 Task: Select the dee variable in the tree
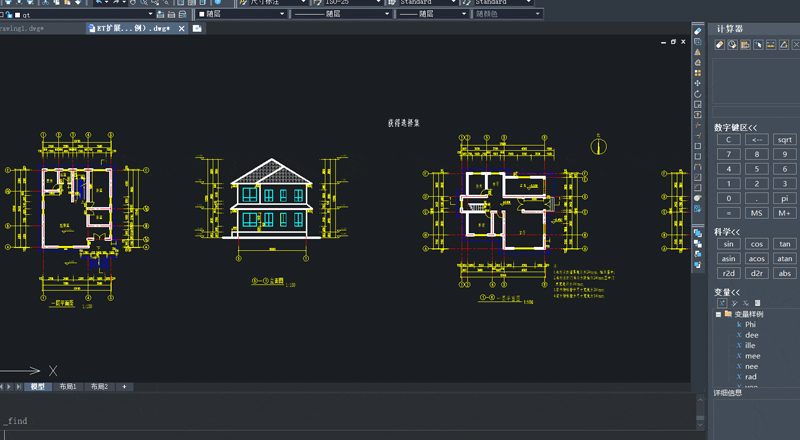click(752, 335)
